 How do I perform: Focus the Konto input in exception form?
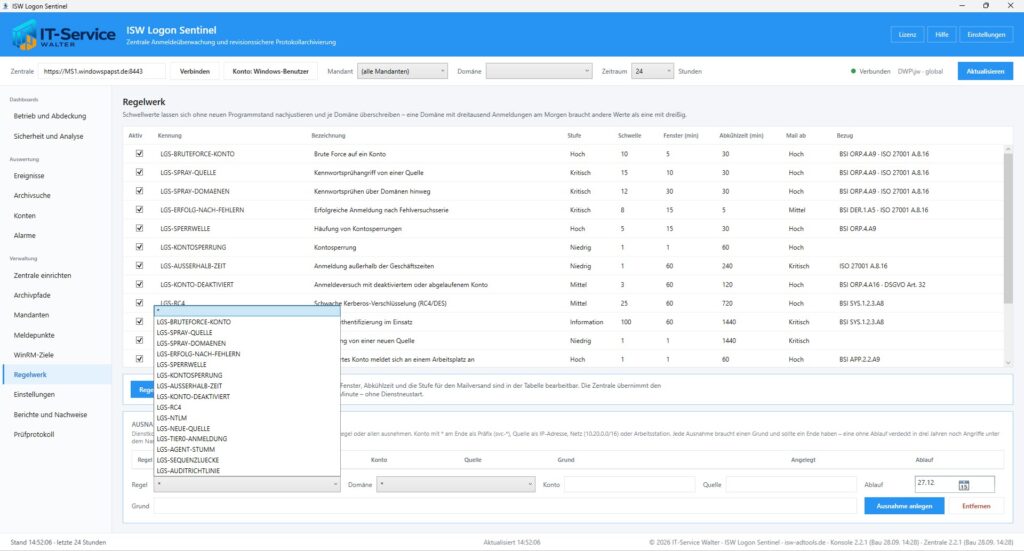[630, 484]
